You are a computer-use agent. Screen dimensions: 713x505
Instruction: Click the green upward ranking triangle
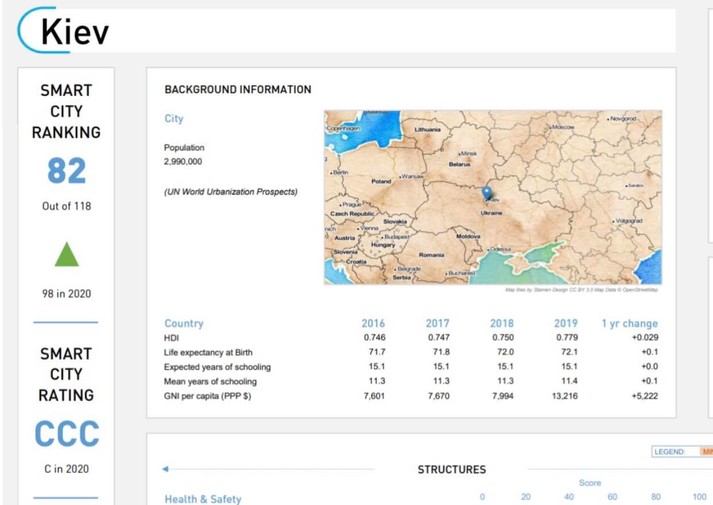pos(66,256)
